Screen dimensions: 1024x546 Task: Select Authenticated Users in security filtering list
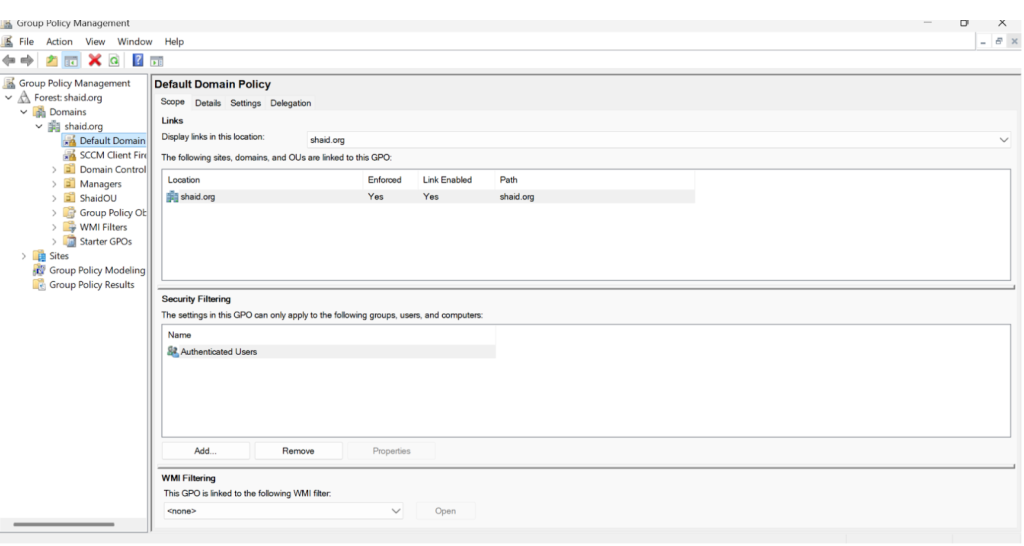tap(218, 352)
